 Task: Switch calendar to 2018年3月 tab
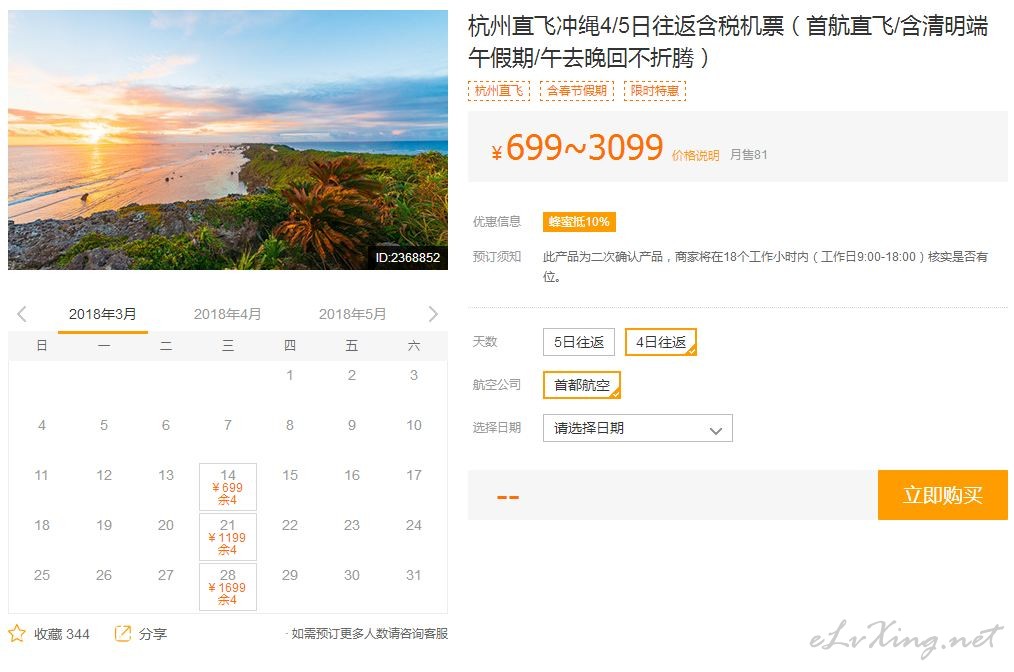coord(102,314)
